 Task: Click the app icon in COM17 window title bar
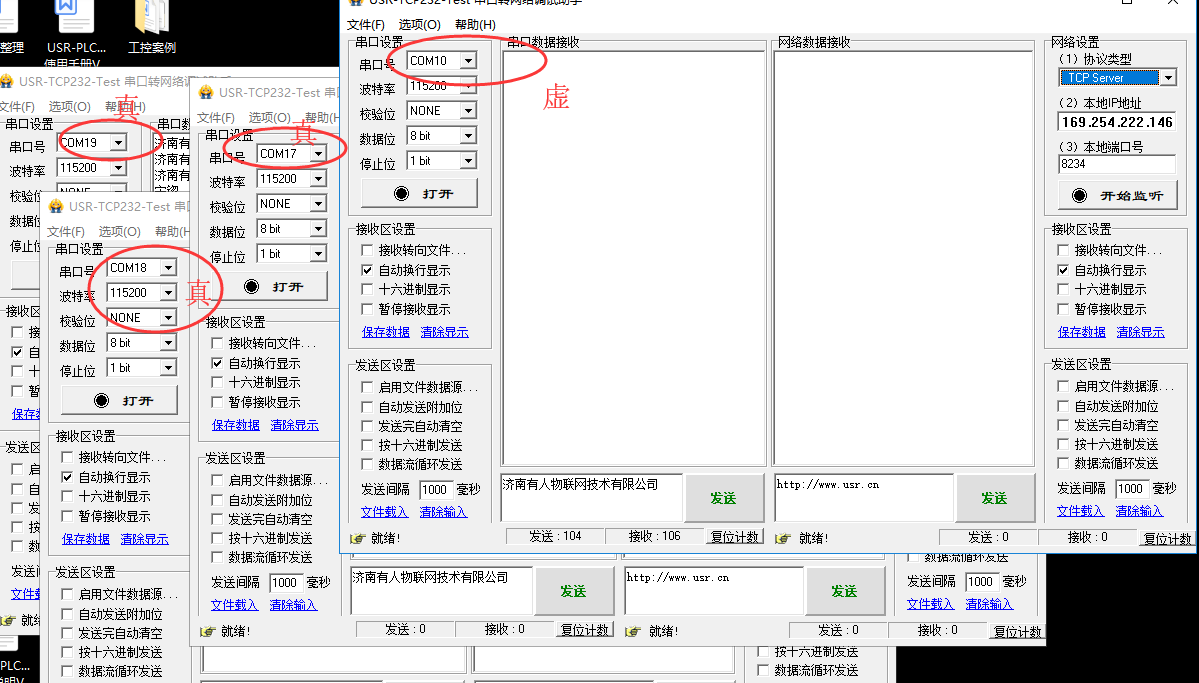click(207, 93)
